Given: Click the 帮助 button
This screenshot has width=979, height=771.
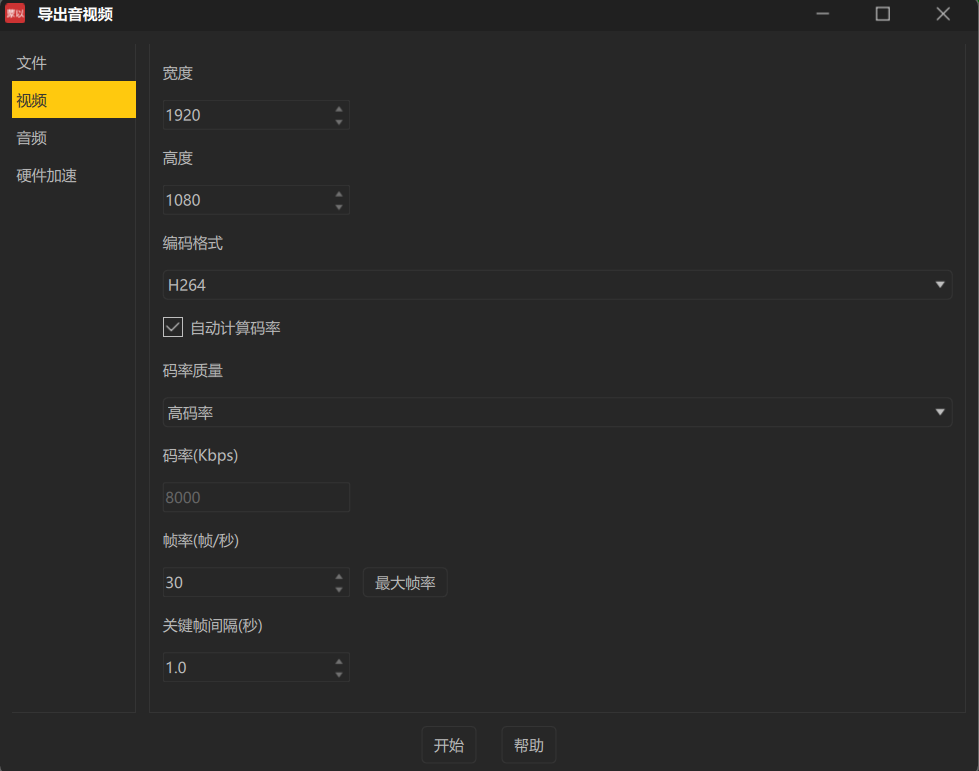Looking at the screenshot, I should pyautogui.click(x=529, y=745).
